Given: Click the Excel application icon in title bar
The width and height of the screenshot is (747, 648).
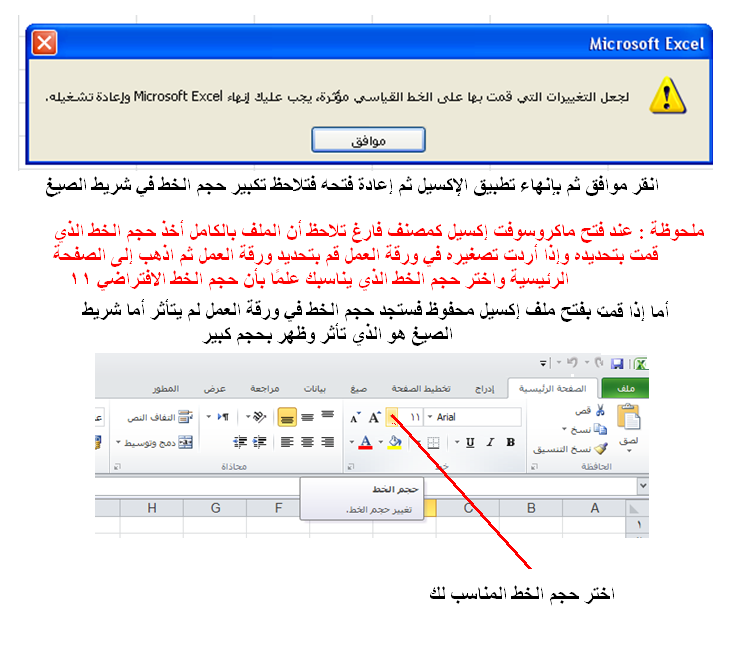Looking at the screenshot, I should coord(641,364).
